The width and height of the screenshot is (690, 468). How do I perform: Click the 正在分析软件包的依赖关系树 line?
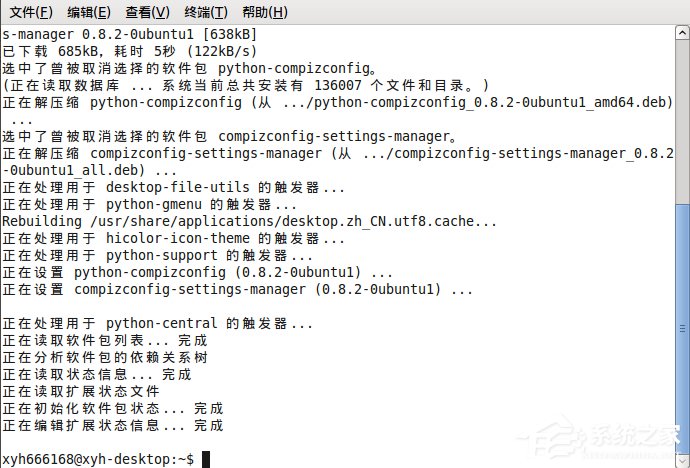tap(104, 357)
